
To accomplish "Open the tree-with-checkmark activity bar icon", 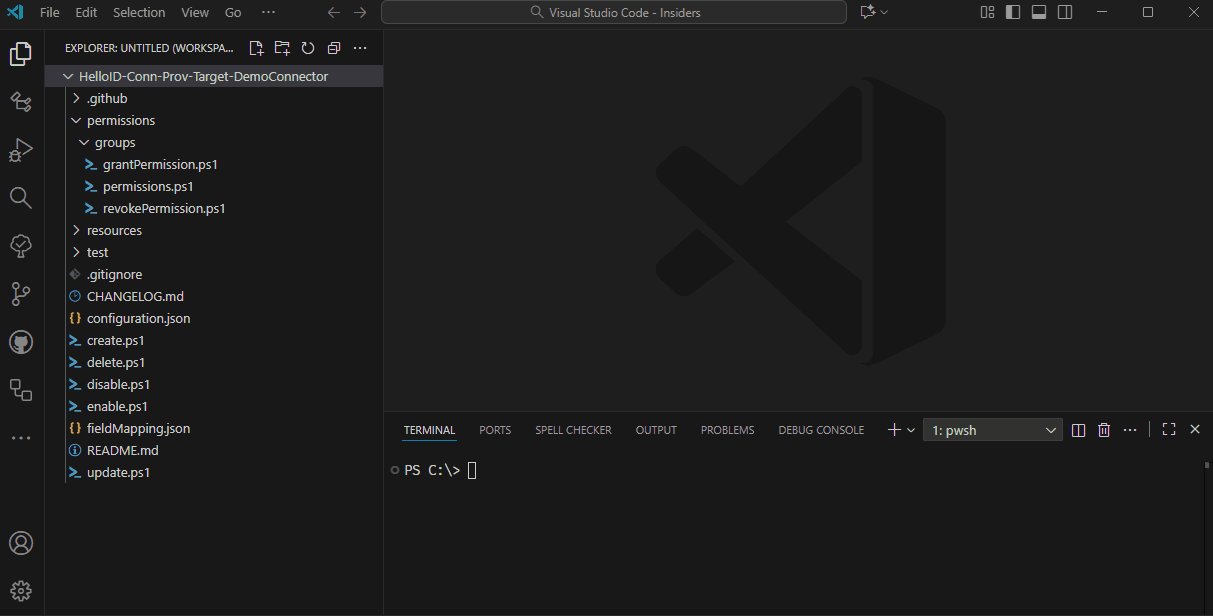I will (21, 245).
